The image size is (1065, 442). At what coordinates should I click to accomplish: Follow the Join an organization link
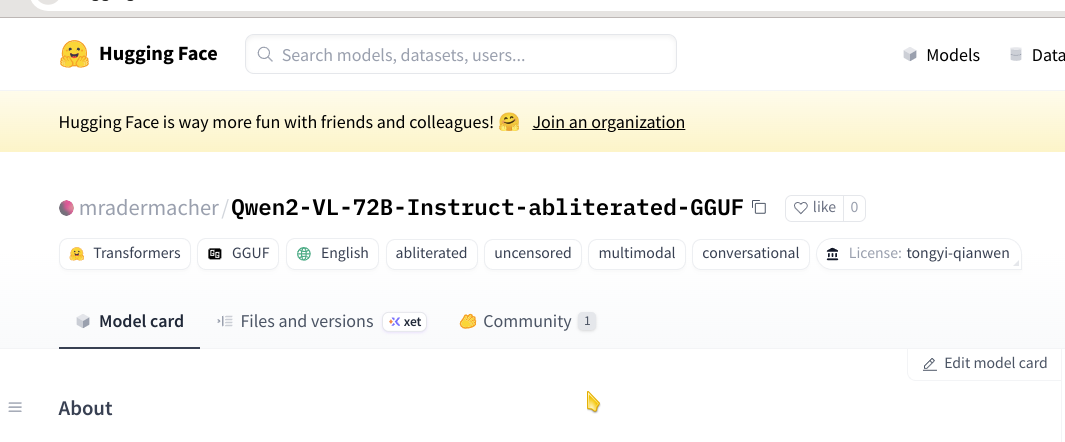[609, 122]
